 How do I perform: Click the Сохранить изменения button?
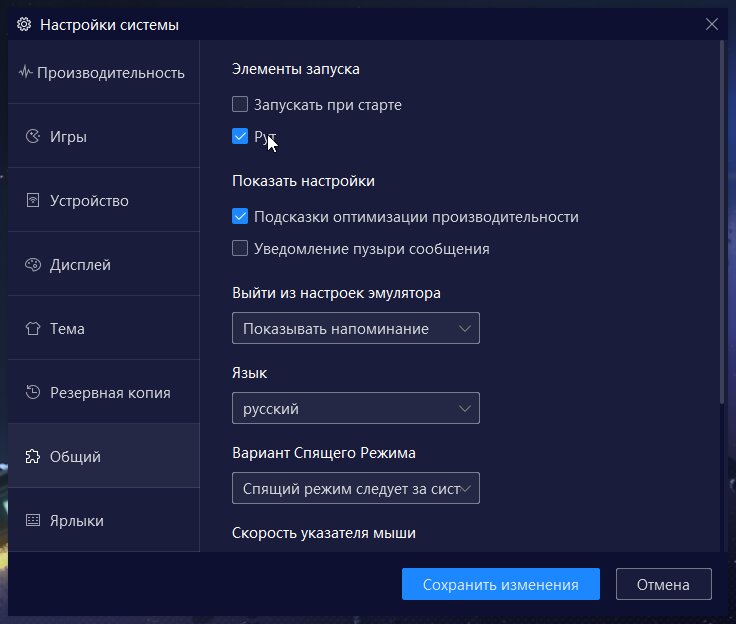[x=501, y=584]
